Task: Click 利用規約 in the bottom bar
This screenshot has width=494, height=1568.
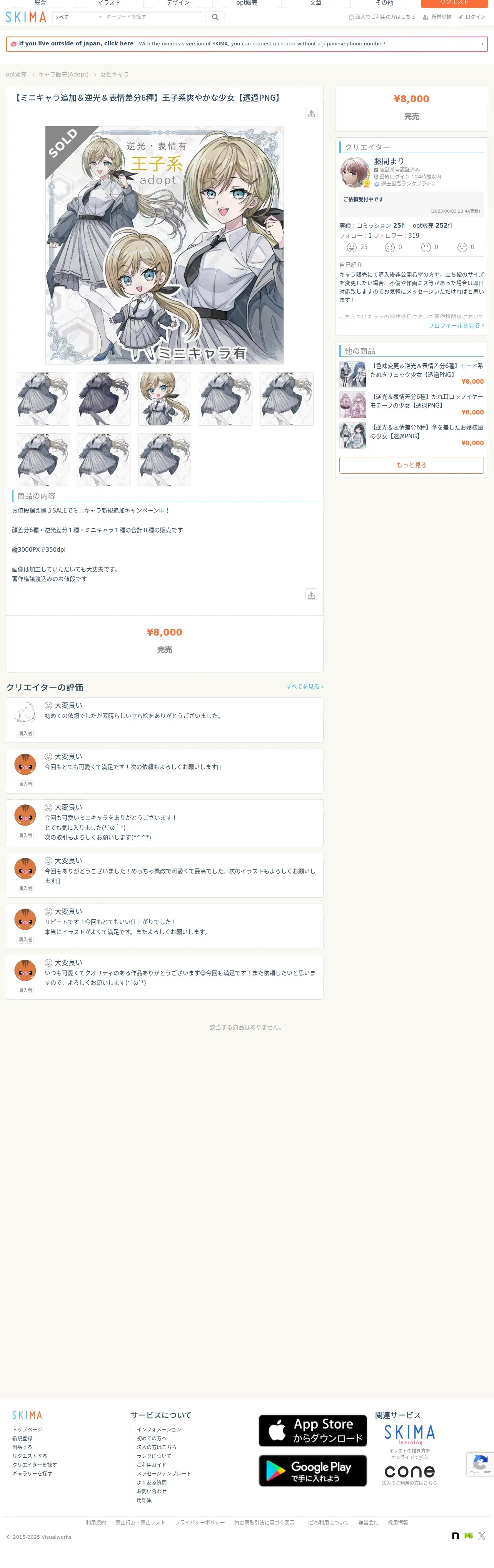Action: tap(96, 1522)
